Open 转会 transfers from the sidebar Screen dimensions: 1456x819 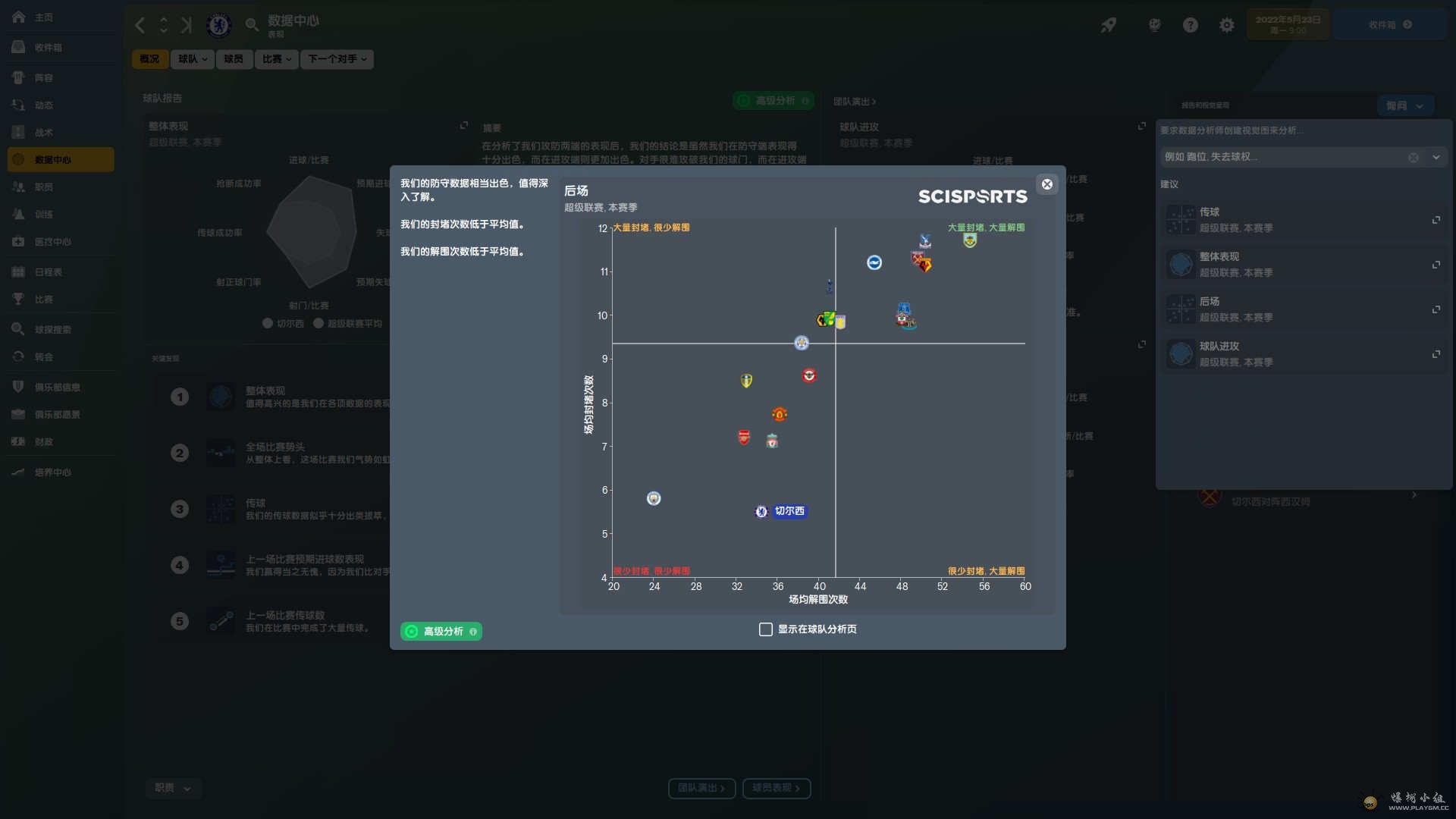(x=61, y=356)
